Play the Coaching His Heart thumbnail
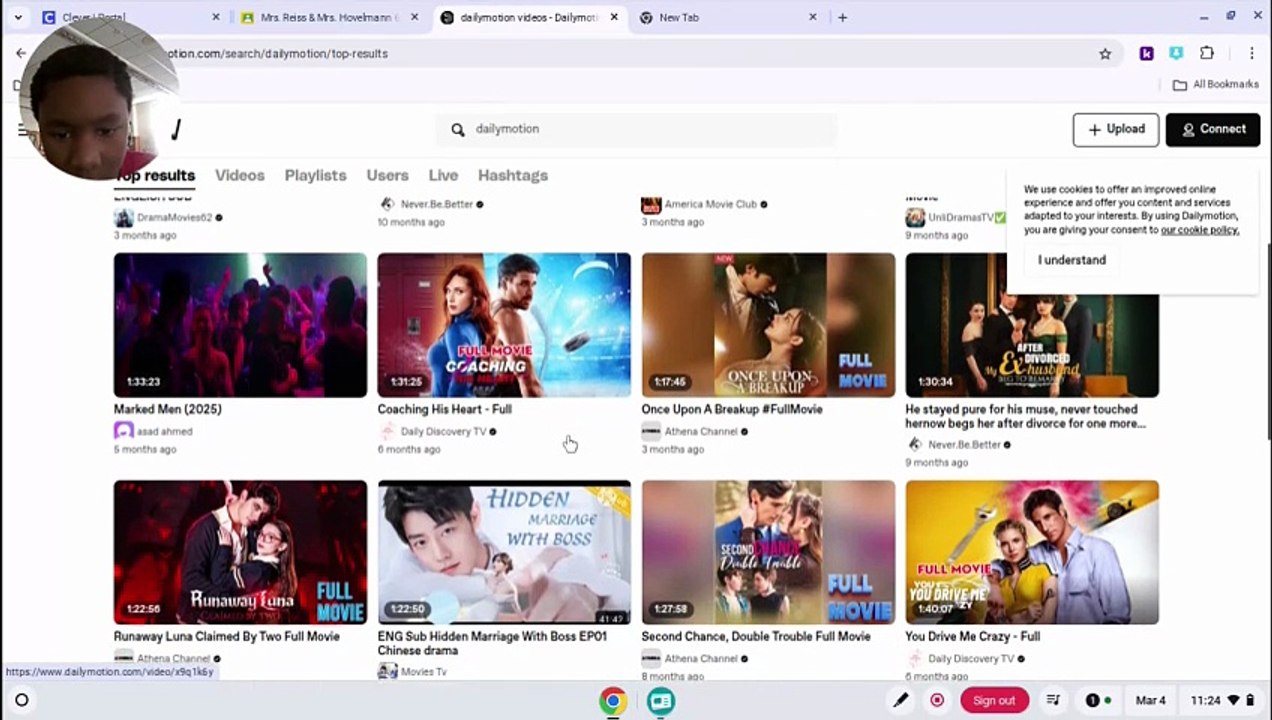 point(504,325)
